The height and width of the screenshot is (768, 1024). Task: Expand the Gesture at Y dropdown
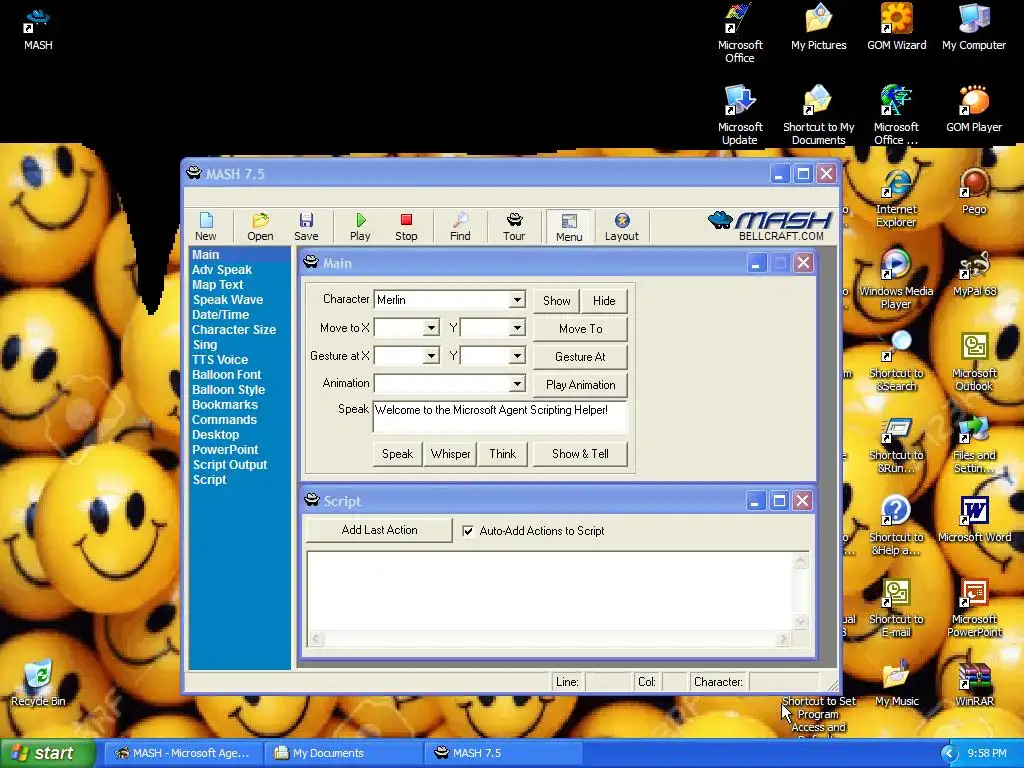(x=517, y=356)
